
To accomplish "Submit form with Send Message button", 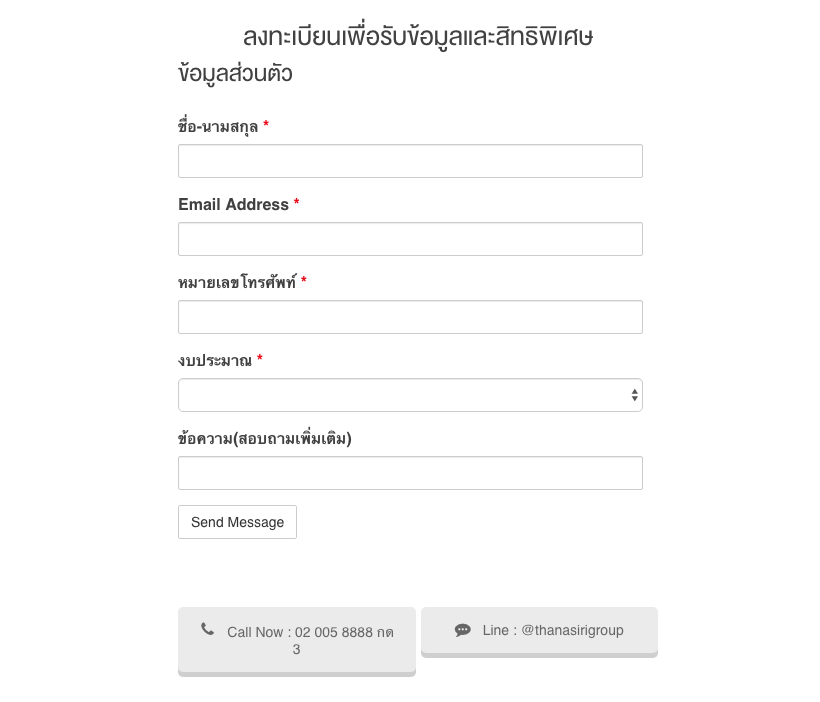I will [237, 522].
